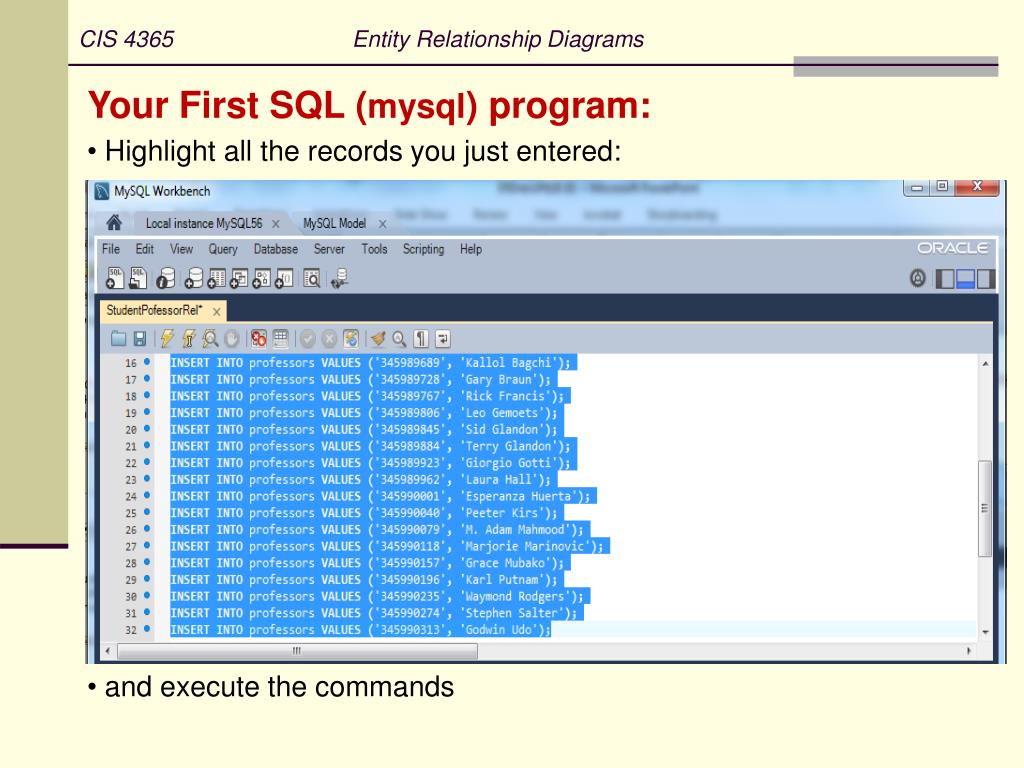Reconnect to DBMS icon
Image resolution: width=1024 pixels, height=768 pixels.
pos(340,278)
